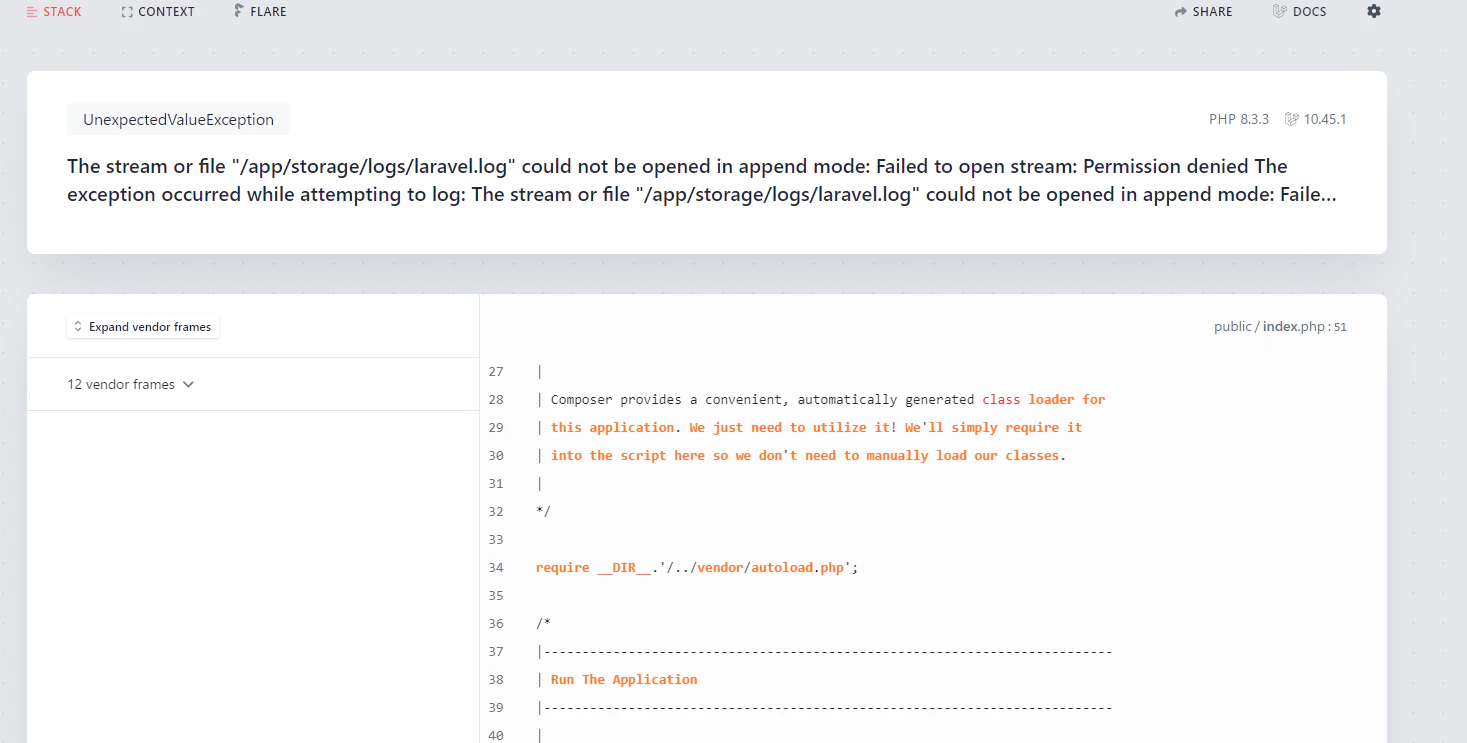1467x743 pixels.
Task: Click the Context brackets icon
Action: click(x=127, y=12)
